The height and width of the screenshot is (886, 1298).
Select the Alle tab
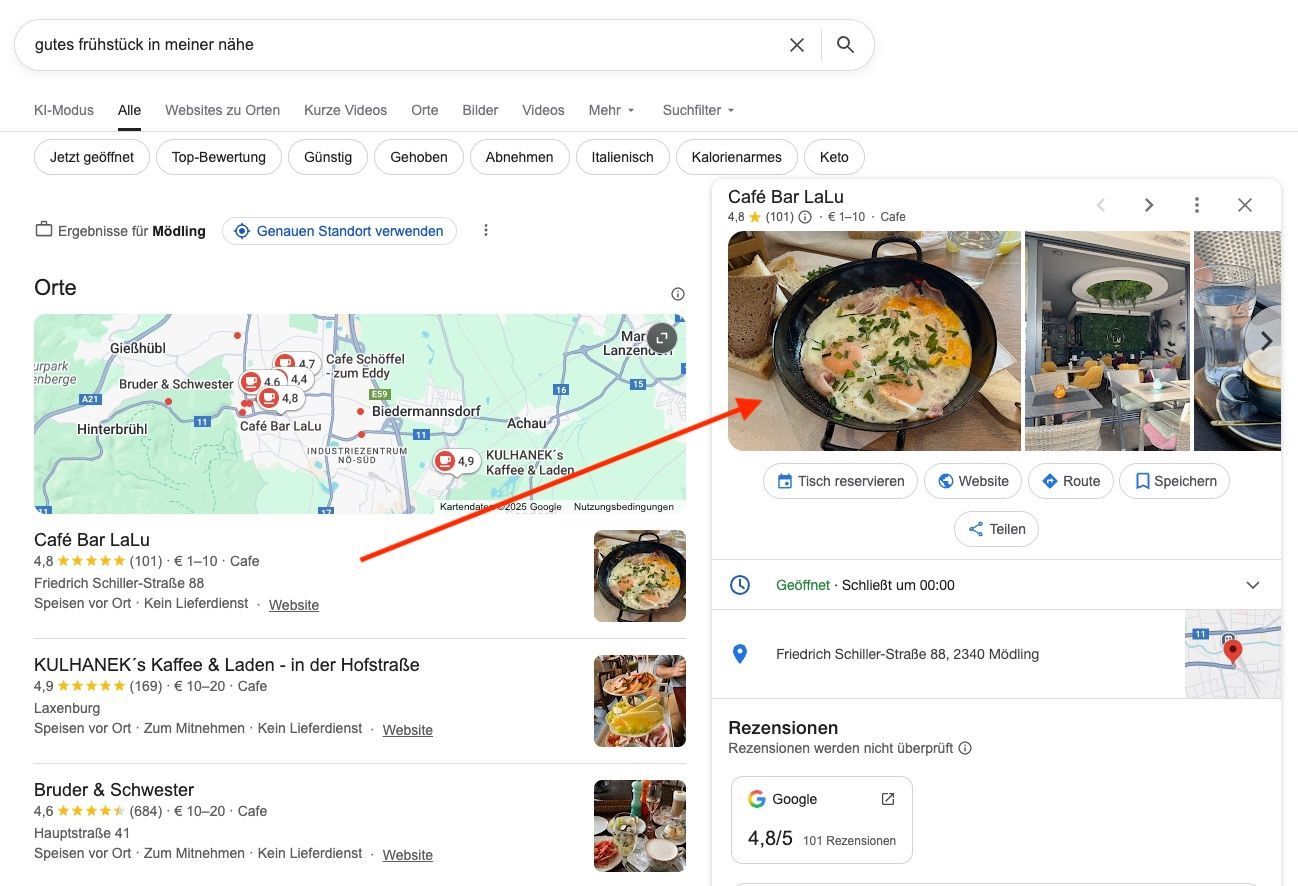coord(129,110)
